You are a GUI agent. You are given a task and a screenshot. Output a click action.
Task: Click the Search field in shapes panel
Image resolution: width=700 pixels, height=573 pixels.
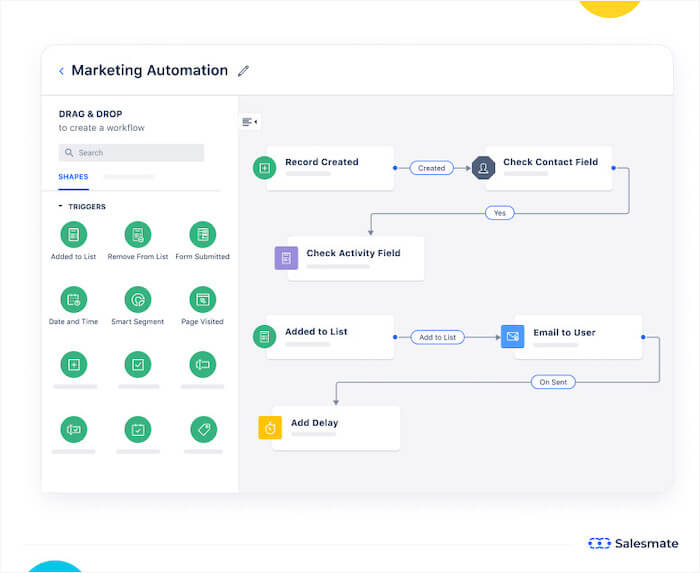point(131,153)
